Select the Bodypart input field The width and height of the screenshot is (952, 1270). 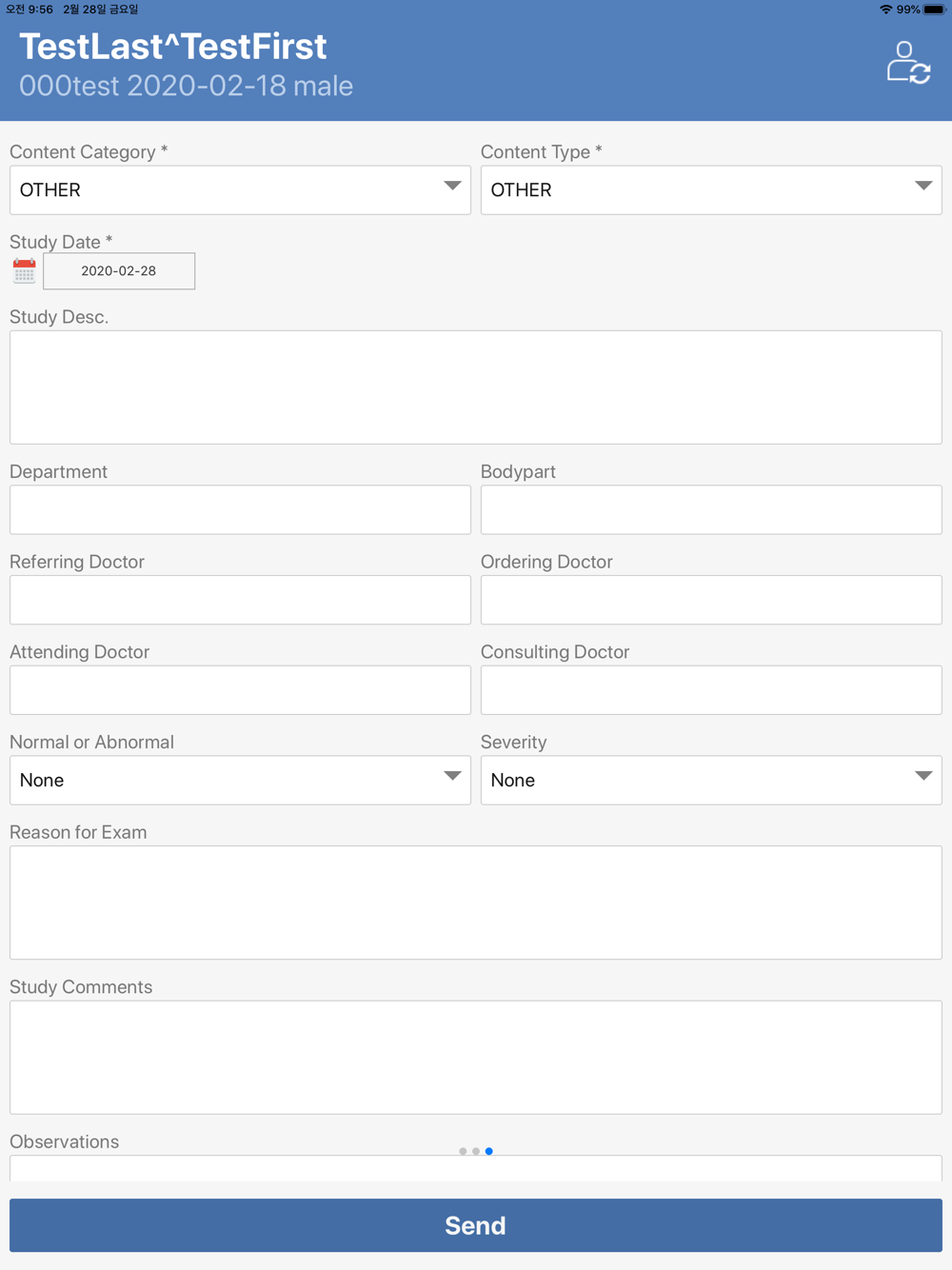click(x=711, y=509)
